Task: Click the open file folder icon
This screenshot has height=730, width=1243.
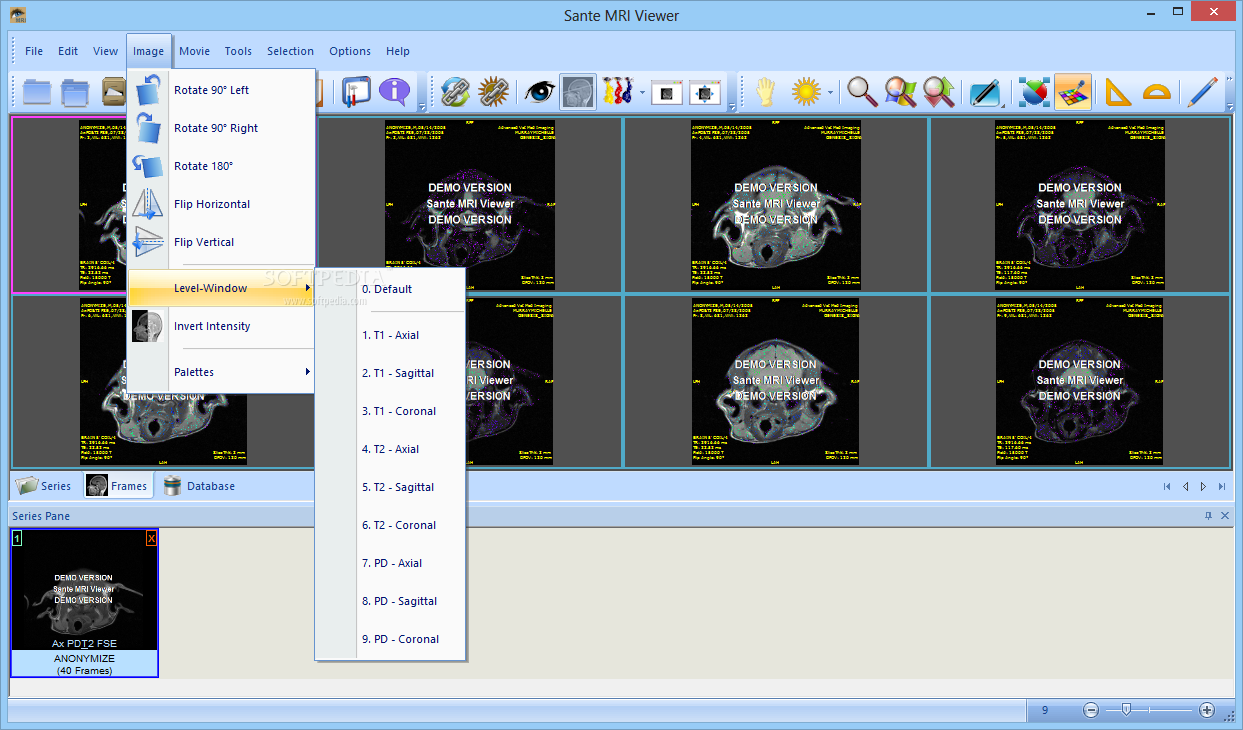Action: (x=37, y=92)
